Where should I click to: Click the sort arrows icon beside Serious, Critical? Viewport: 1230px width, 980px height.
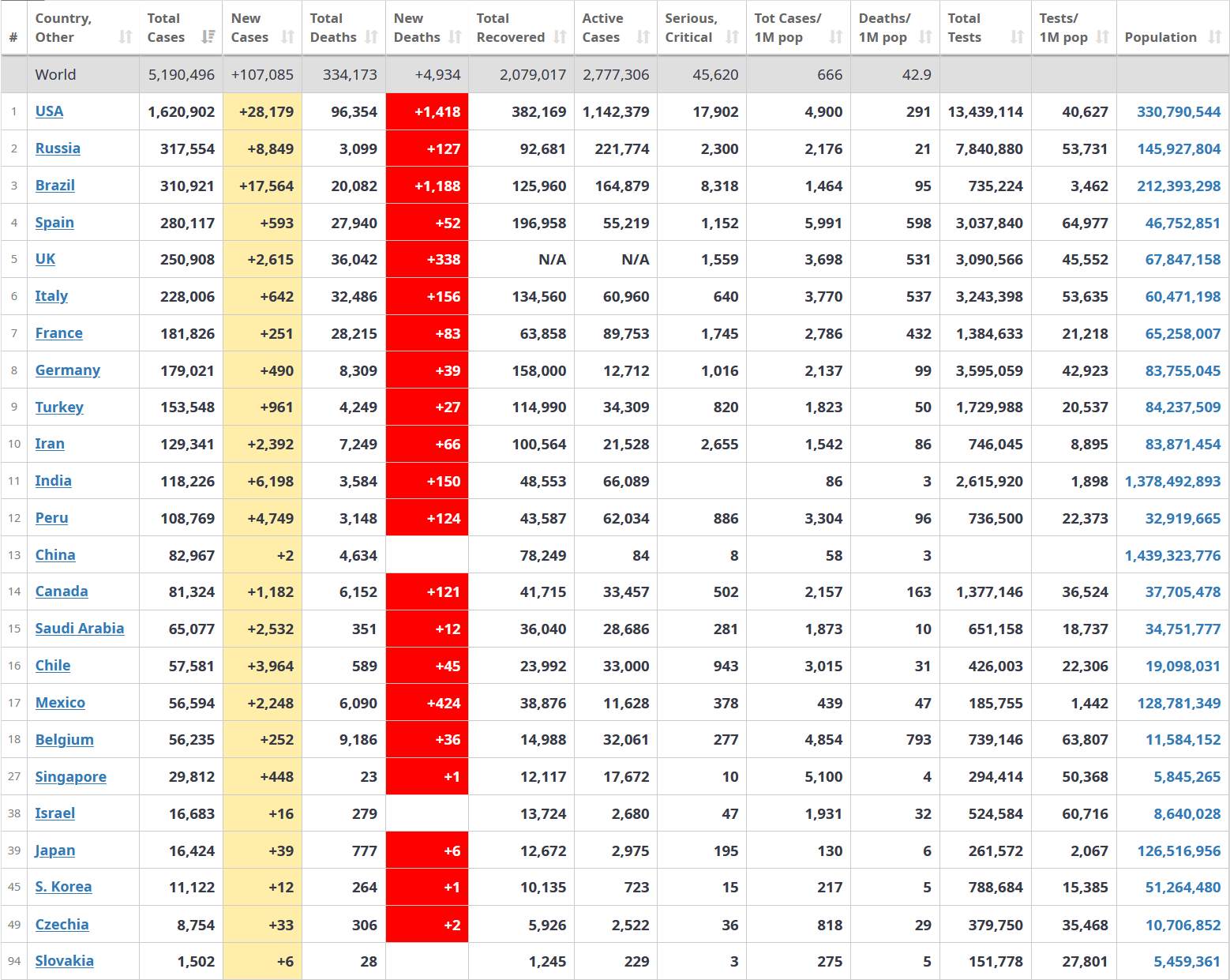[733, 37]
